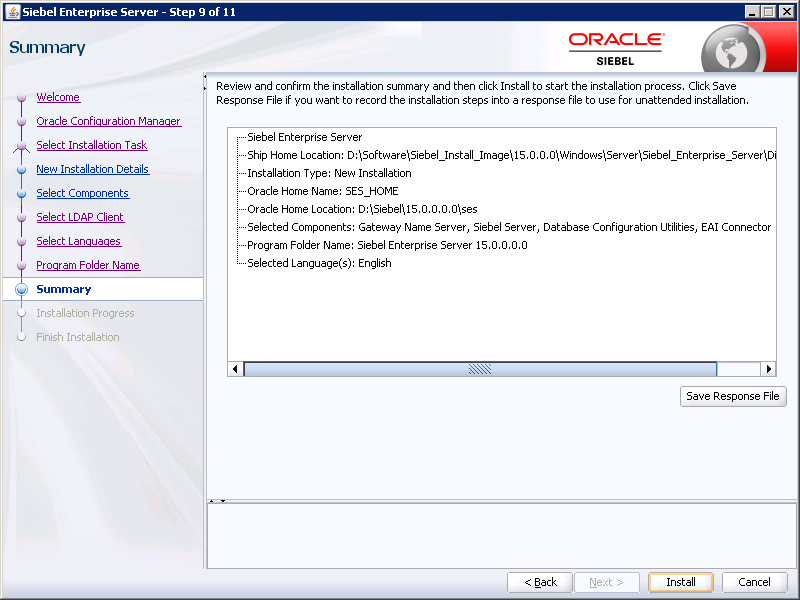800x600 pixels.
Task: Click the marker beside Select Installation Task
Action: (21, 146)
